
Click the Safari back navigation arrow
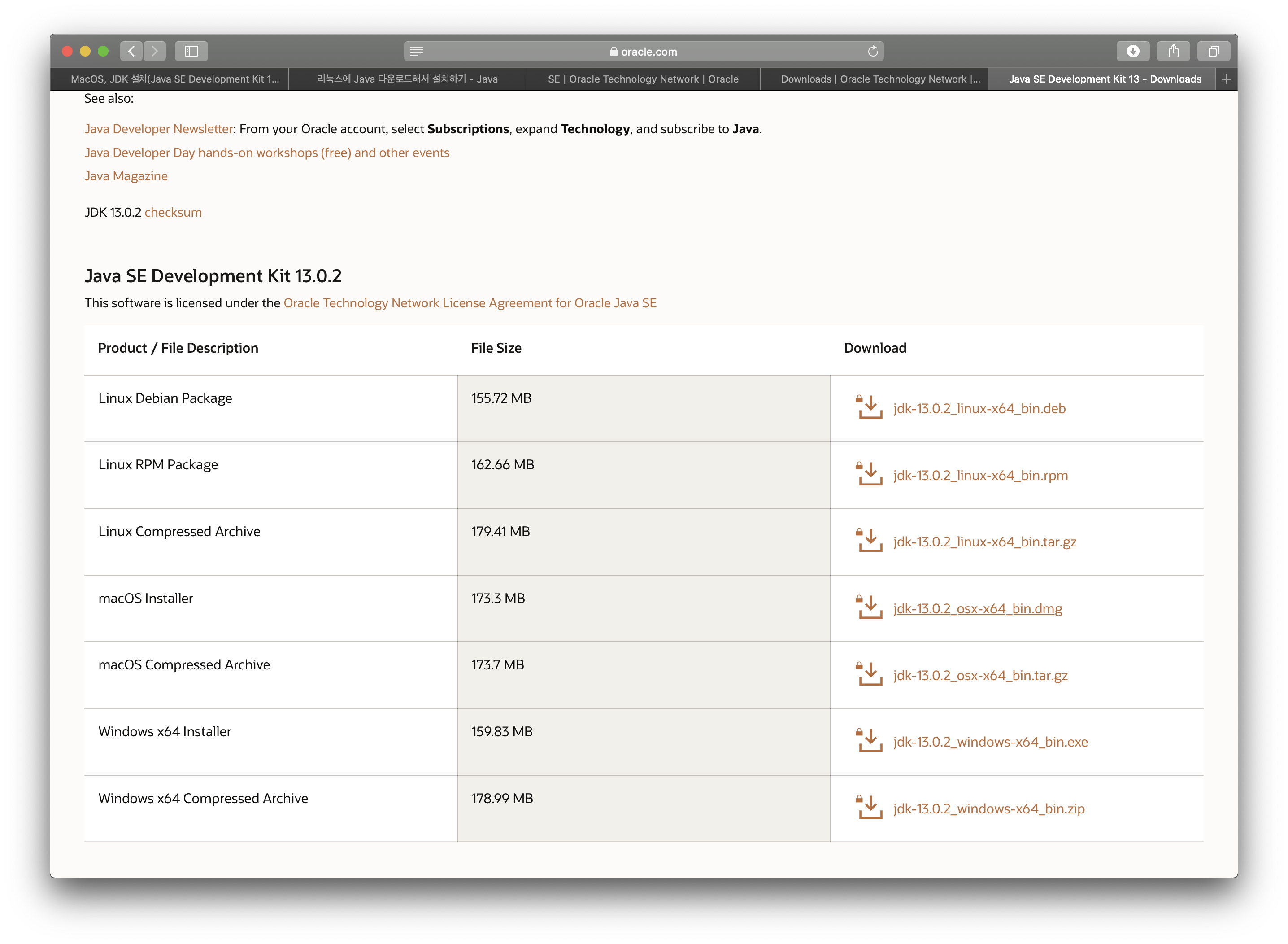tap(131, 52)
